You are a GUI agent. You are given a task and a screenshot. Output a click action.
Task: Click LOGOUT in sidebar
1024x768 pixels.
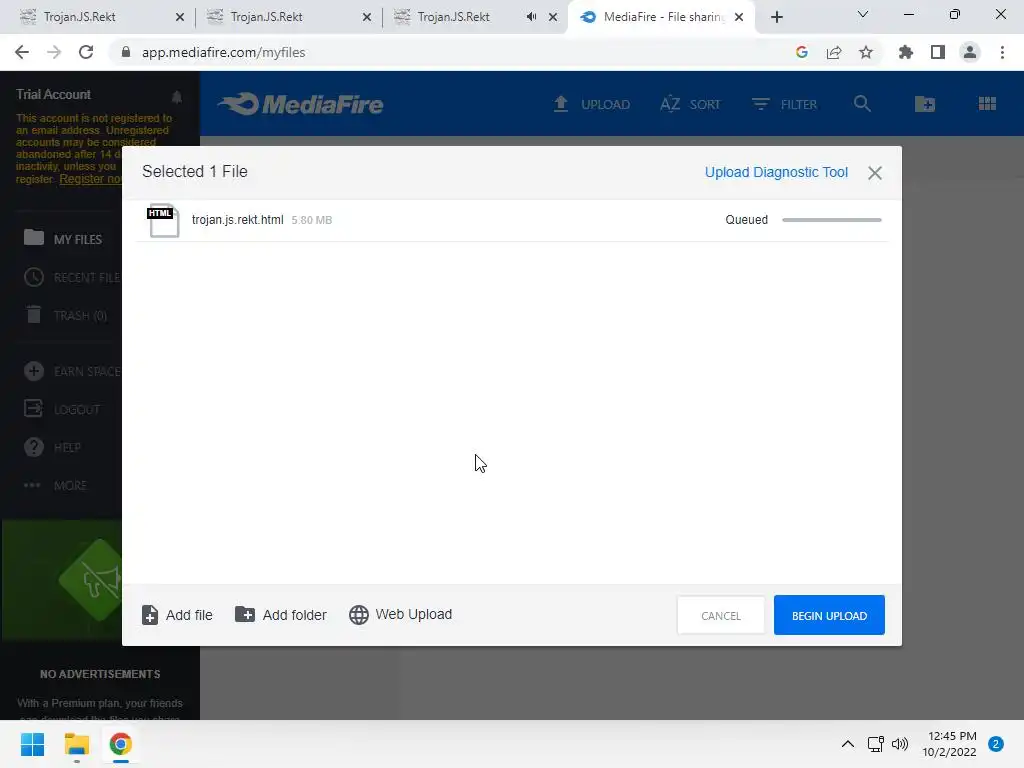(x=62, y=409)
